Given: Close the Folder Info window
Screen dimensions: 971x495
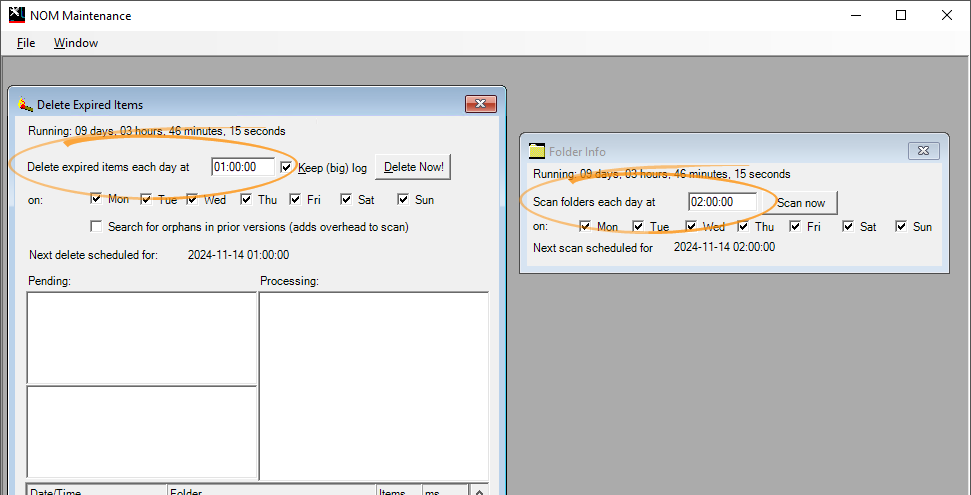Looking at the screenshot, I should [x=923, y=151].
